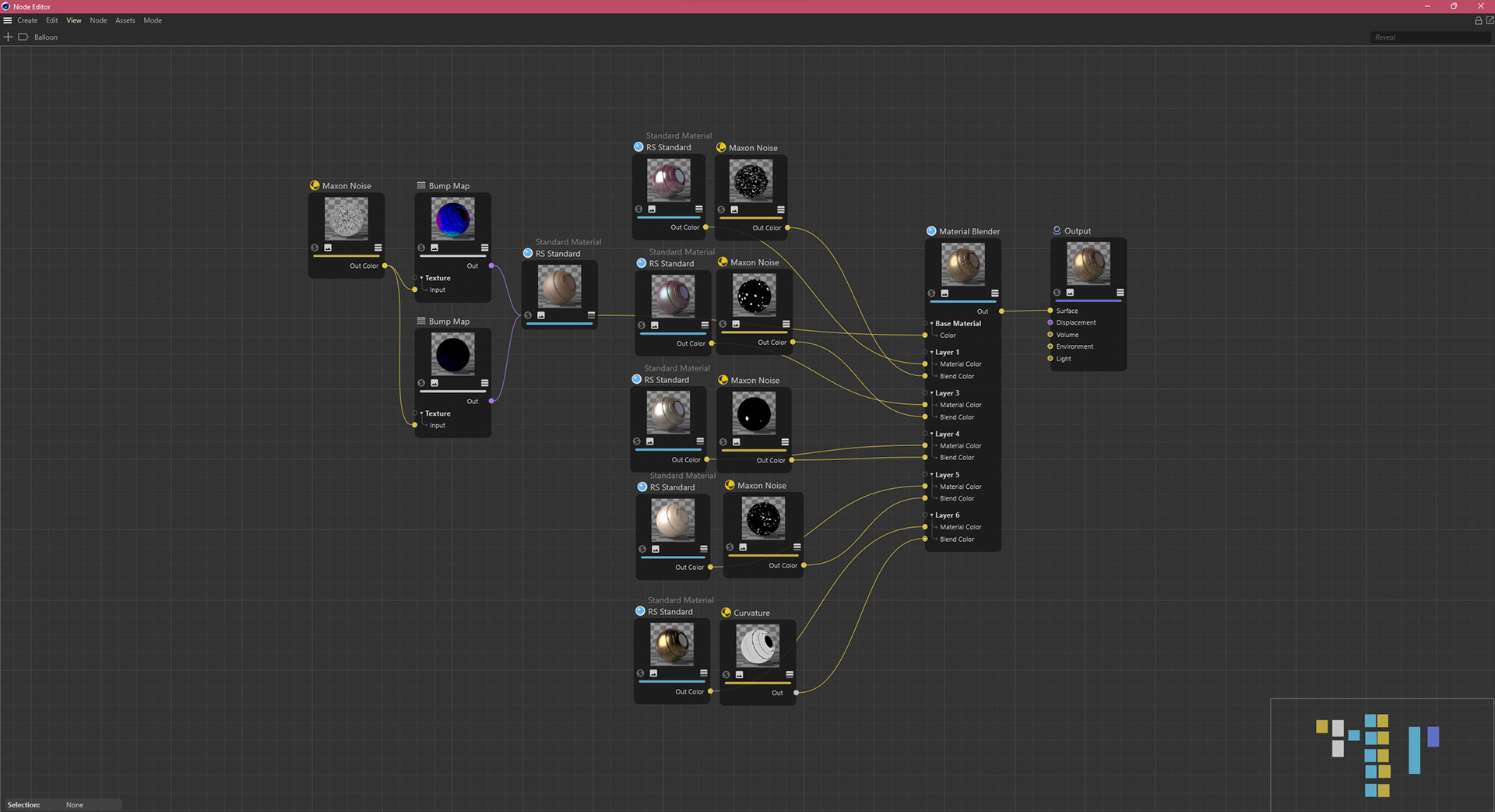Click the S icon on the Curvature node

coord(726,674)
